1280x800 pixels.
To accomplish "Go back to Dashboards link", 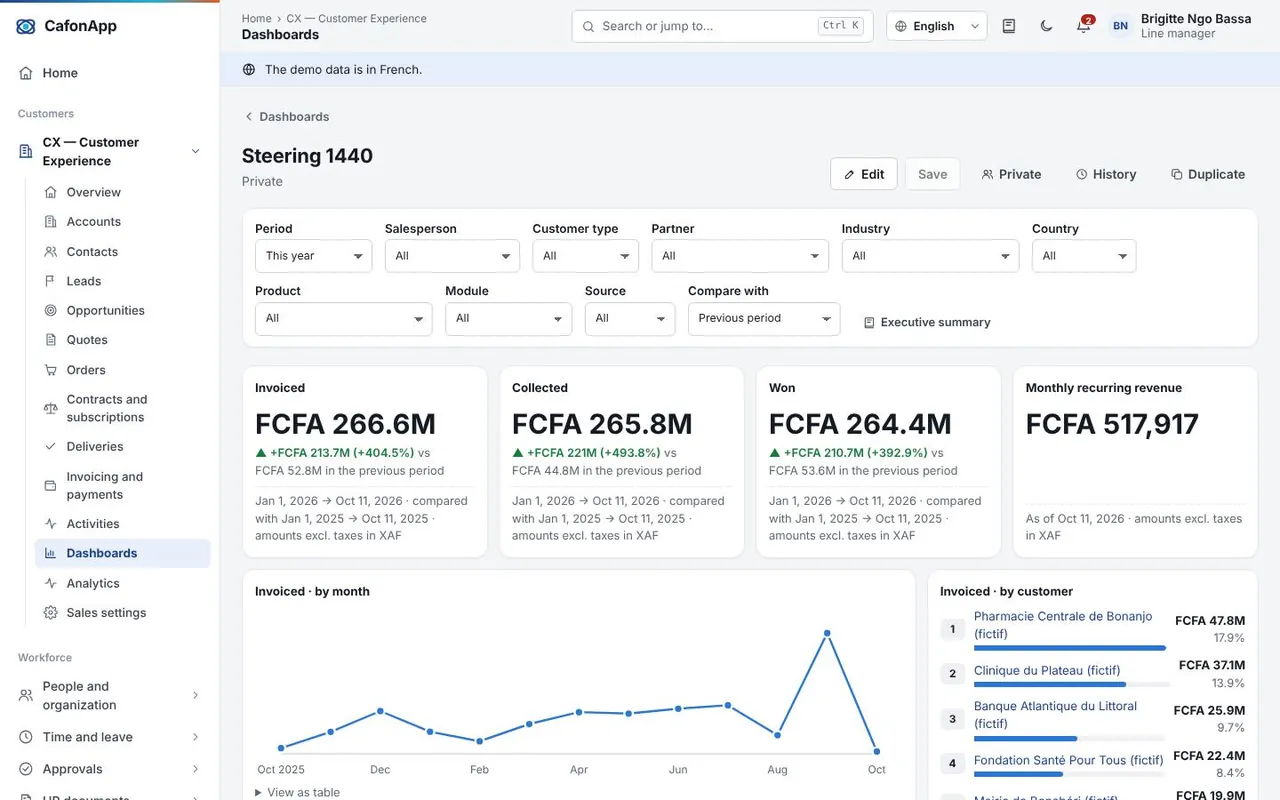I will [287, 117].
